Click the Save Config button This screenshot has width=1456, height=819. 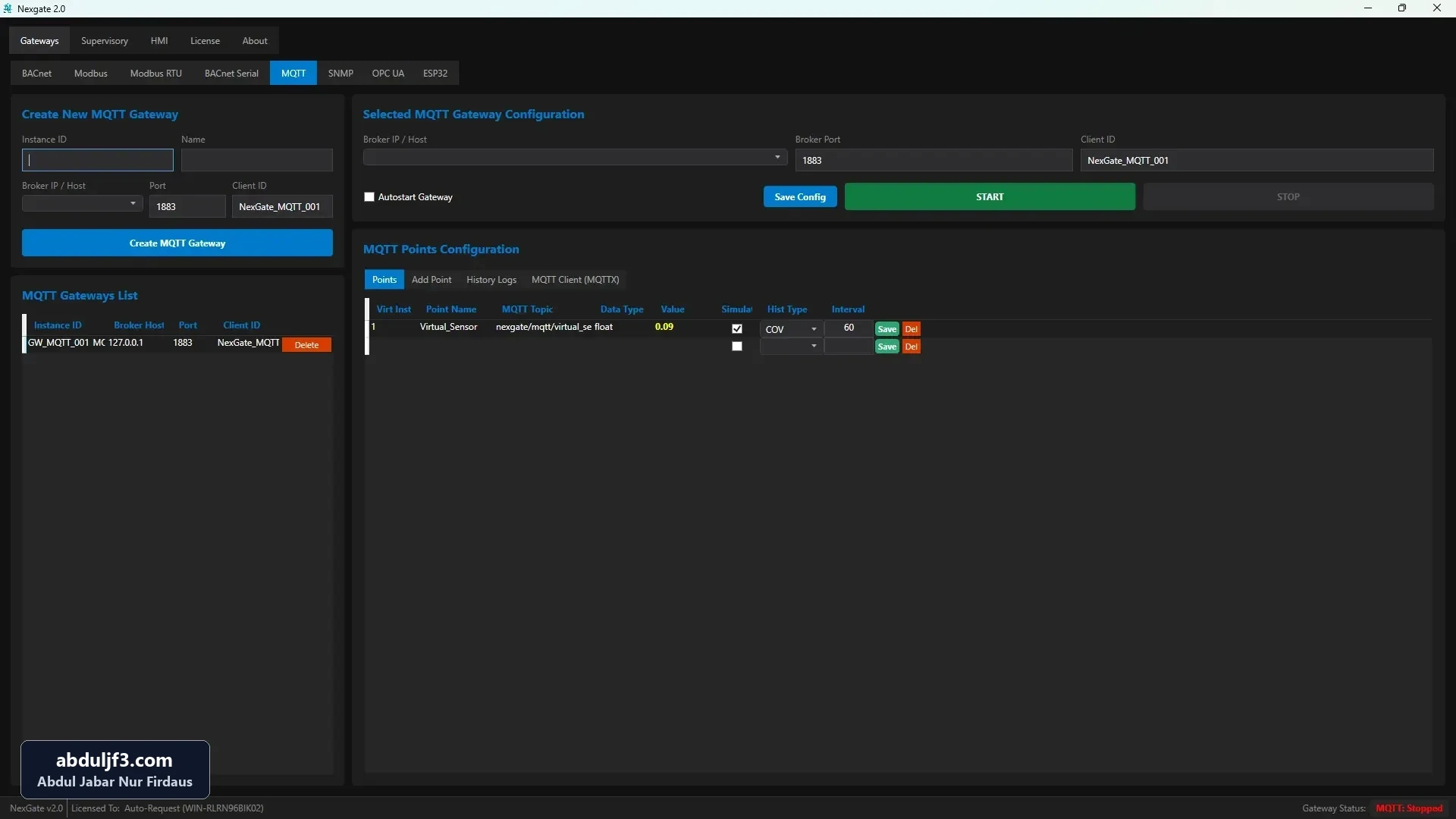coord(800,197)
